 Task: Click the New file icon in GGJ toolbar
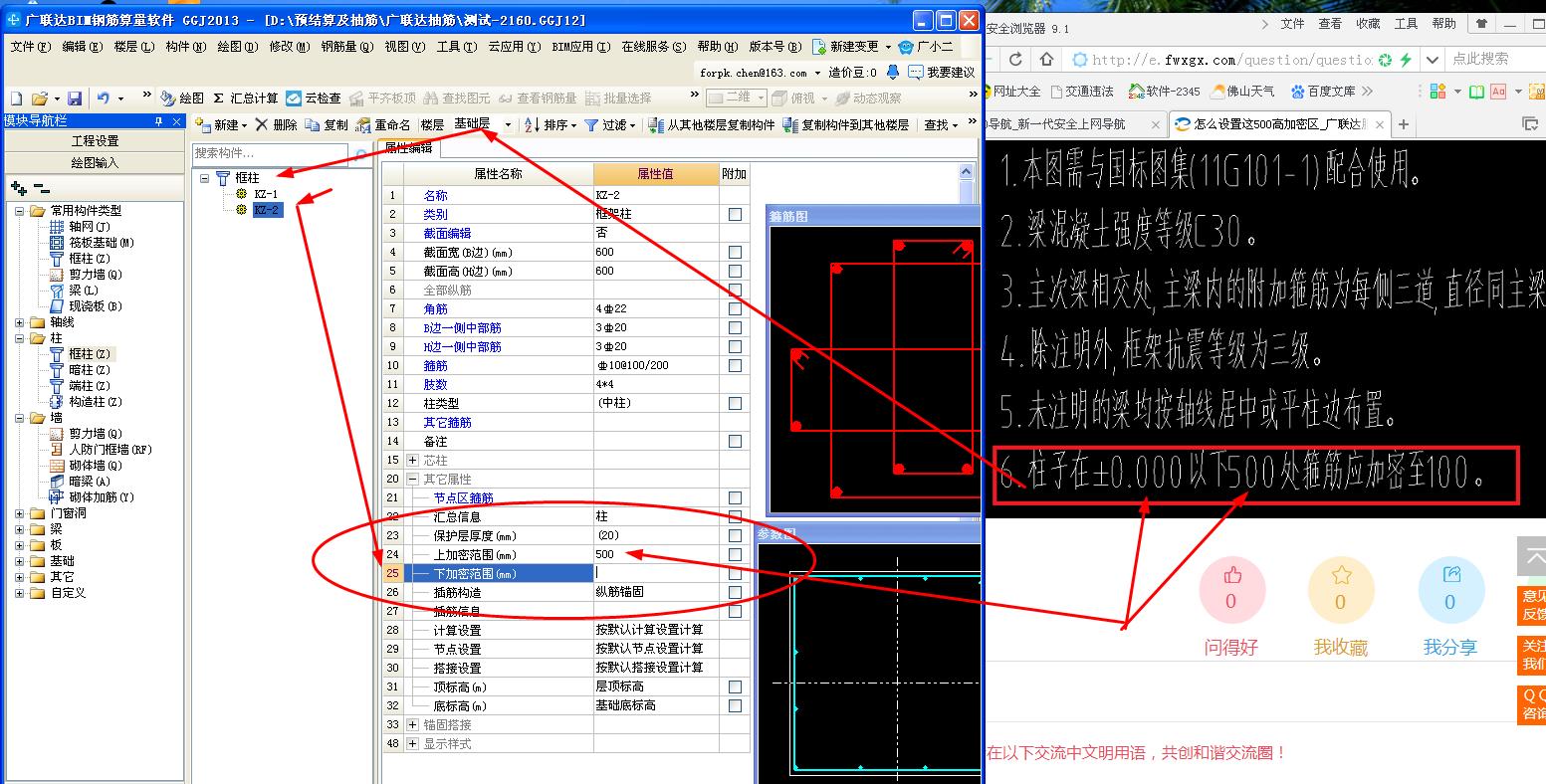click(16, 98)
